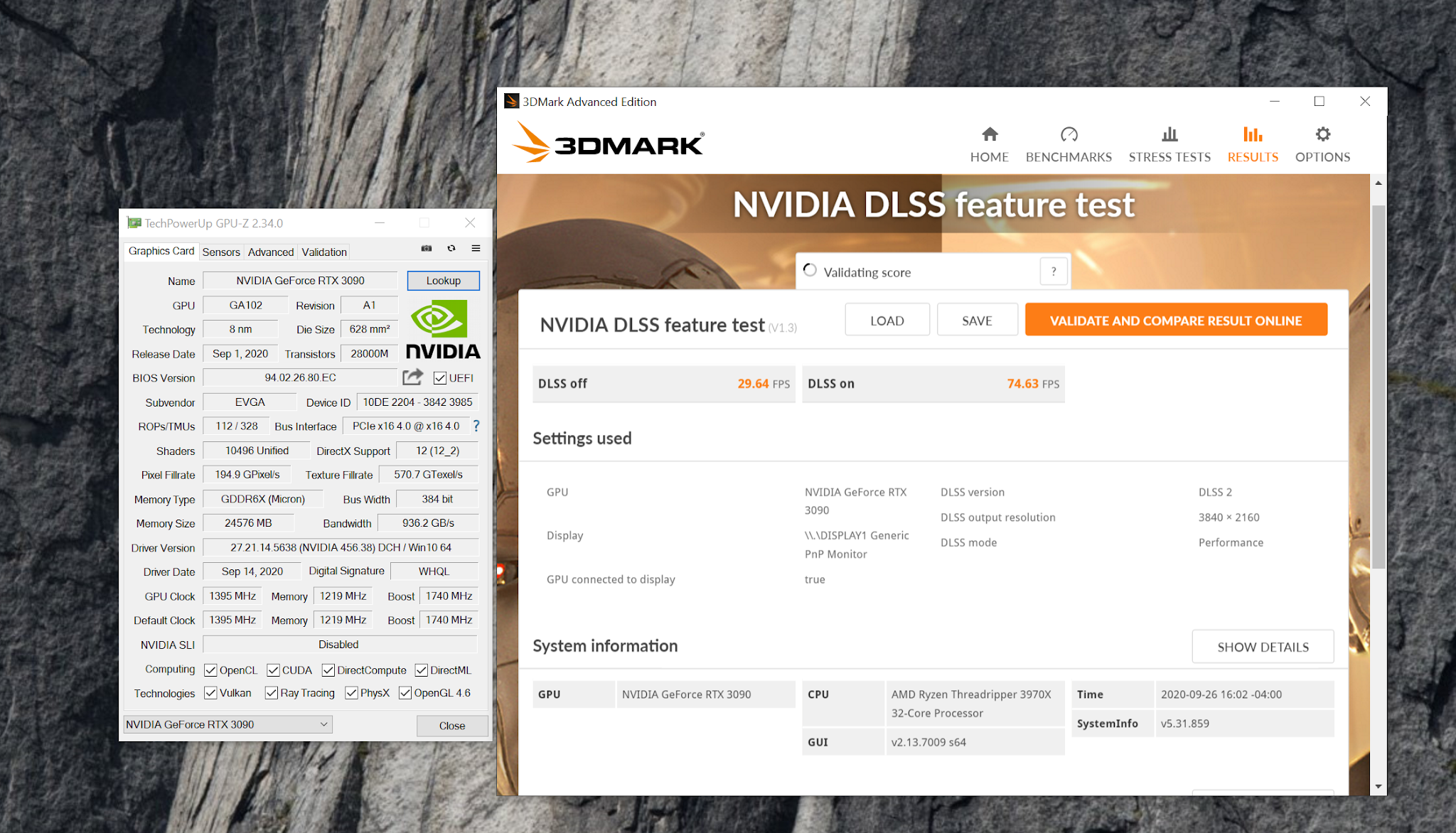1456x833 pixels.
Task: Click the Bus Interface question mark icon
Action: click(x=476, y=426)
